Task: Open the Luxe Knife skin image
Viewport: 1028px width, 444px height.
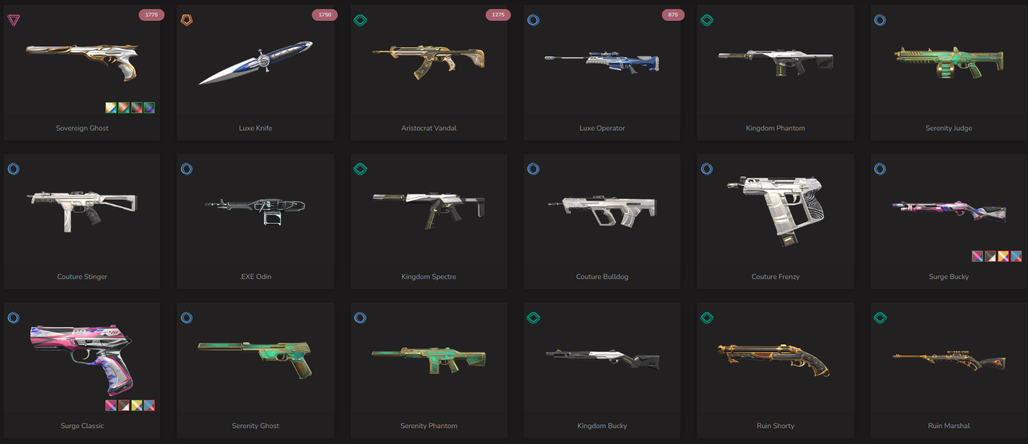Action: (256, 63)
